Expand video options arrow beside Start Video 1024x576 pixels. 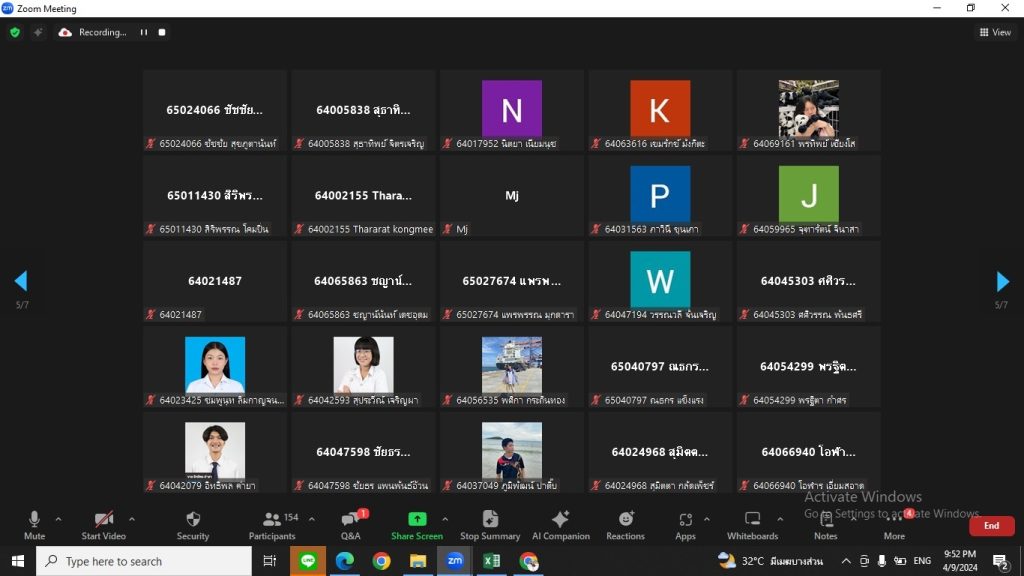(132, 519)
